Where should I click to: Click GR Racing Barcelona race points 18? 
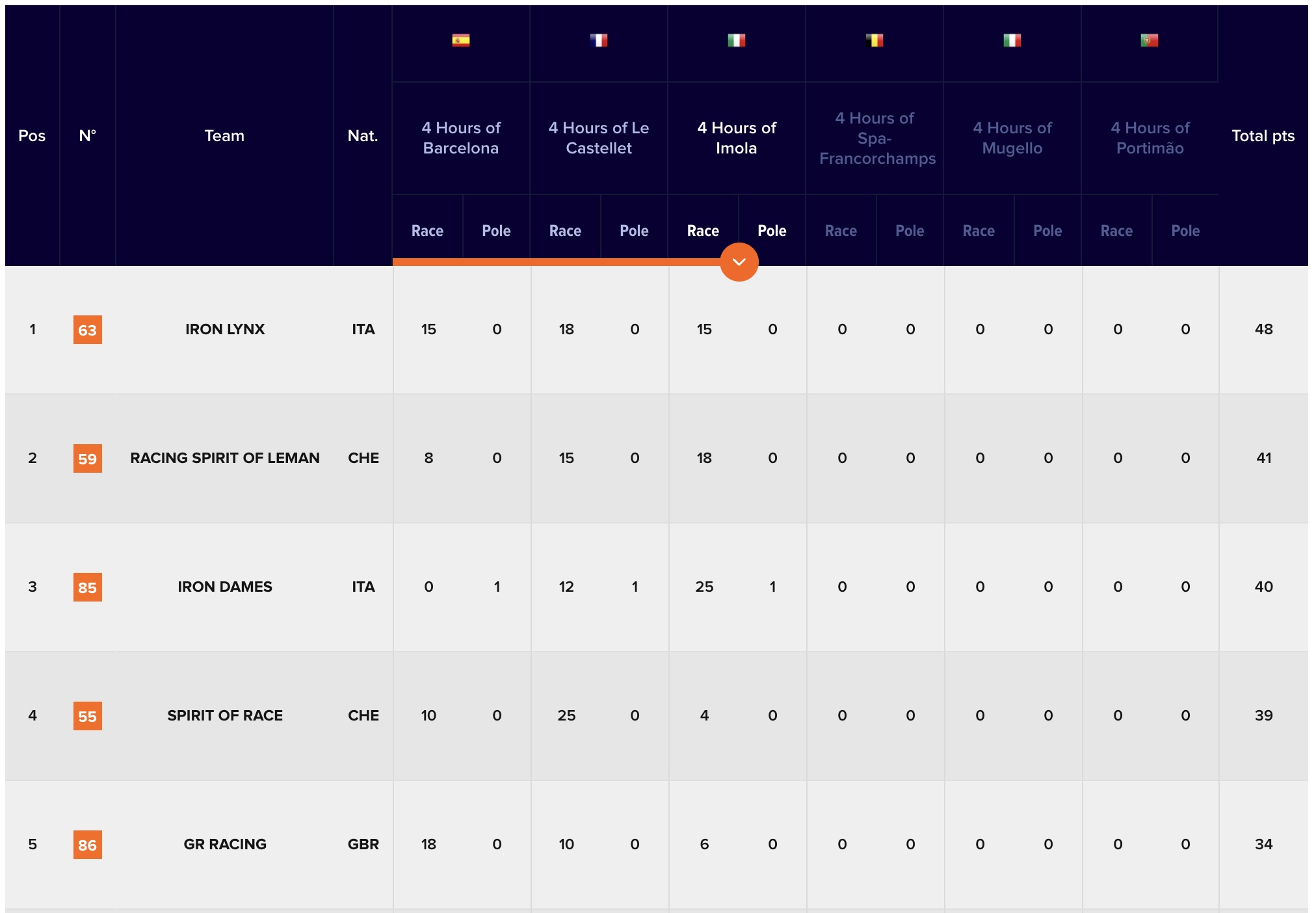[428, 844]
